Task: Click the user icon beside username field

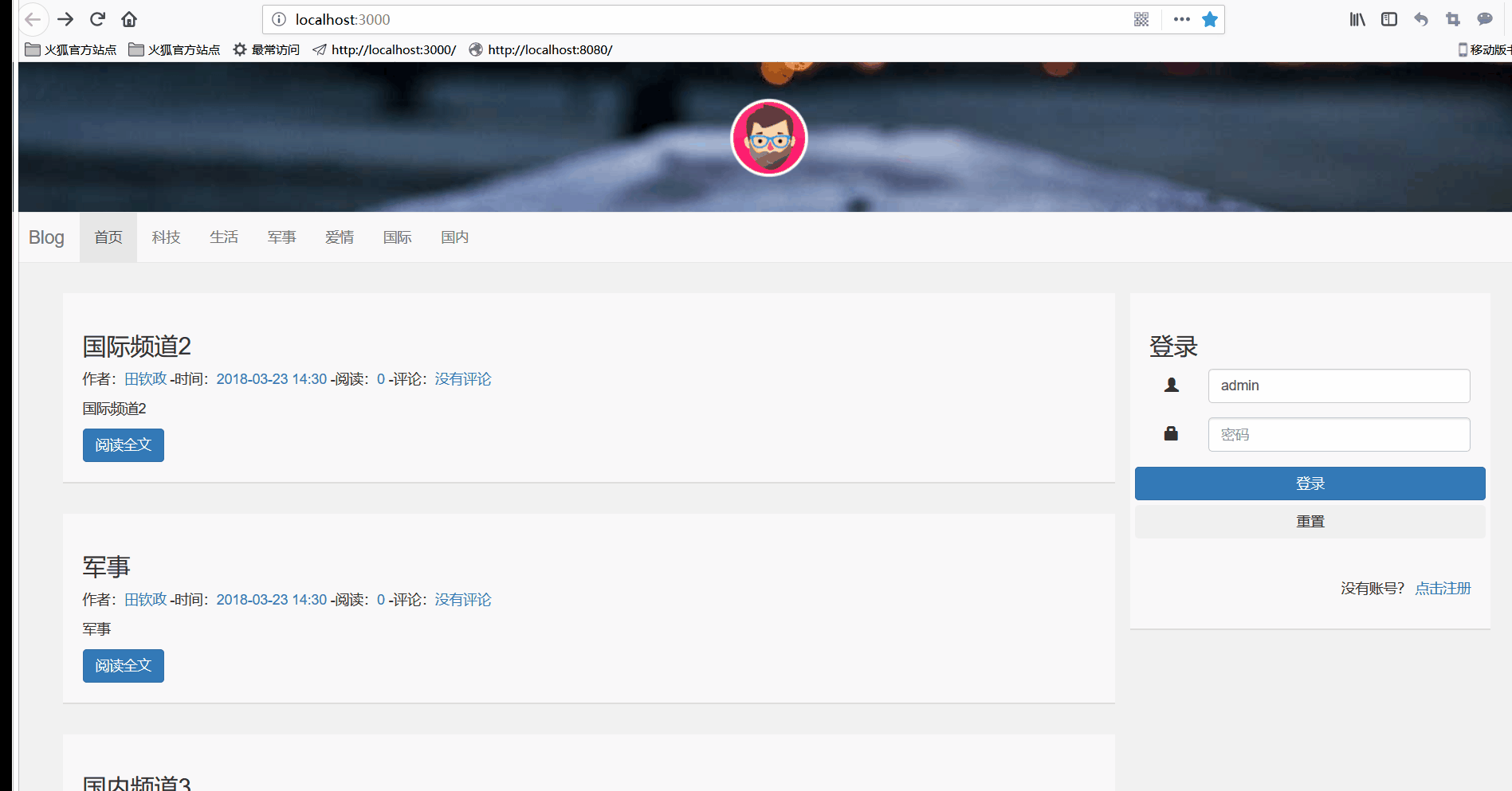Action: [1172, 385]
